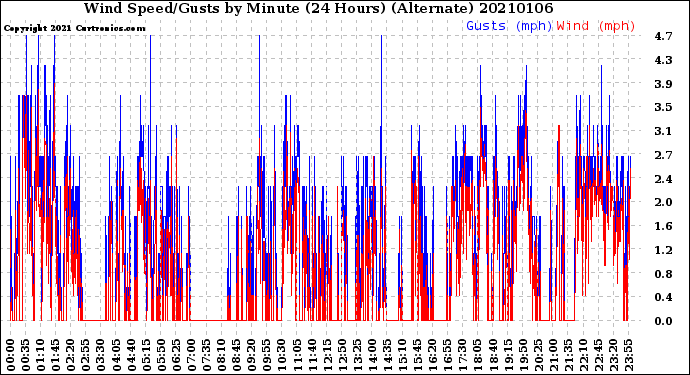Click the 1.2 y-axis value
This screenshot has width=690, height=375.
(x=663, y=250)
